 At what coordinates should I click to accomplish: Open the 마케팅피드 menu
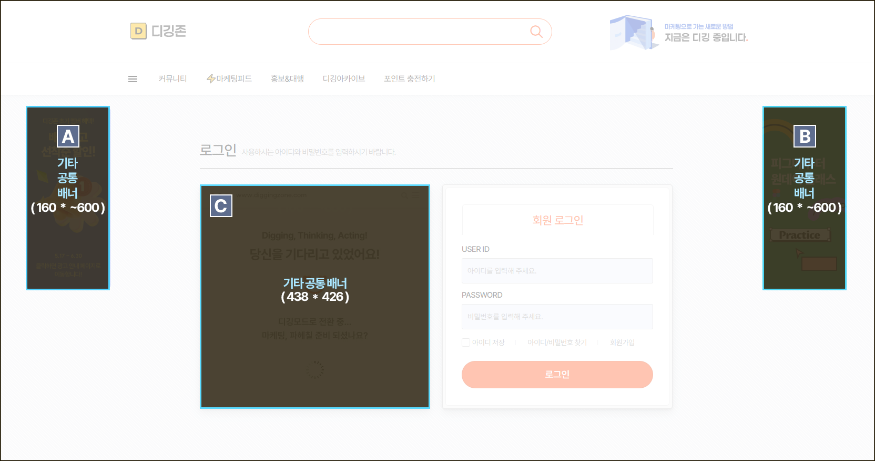pos(234,79)
